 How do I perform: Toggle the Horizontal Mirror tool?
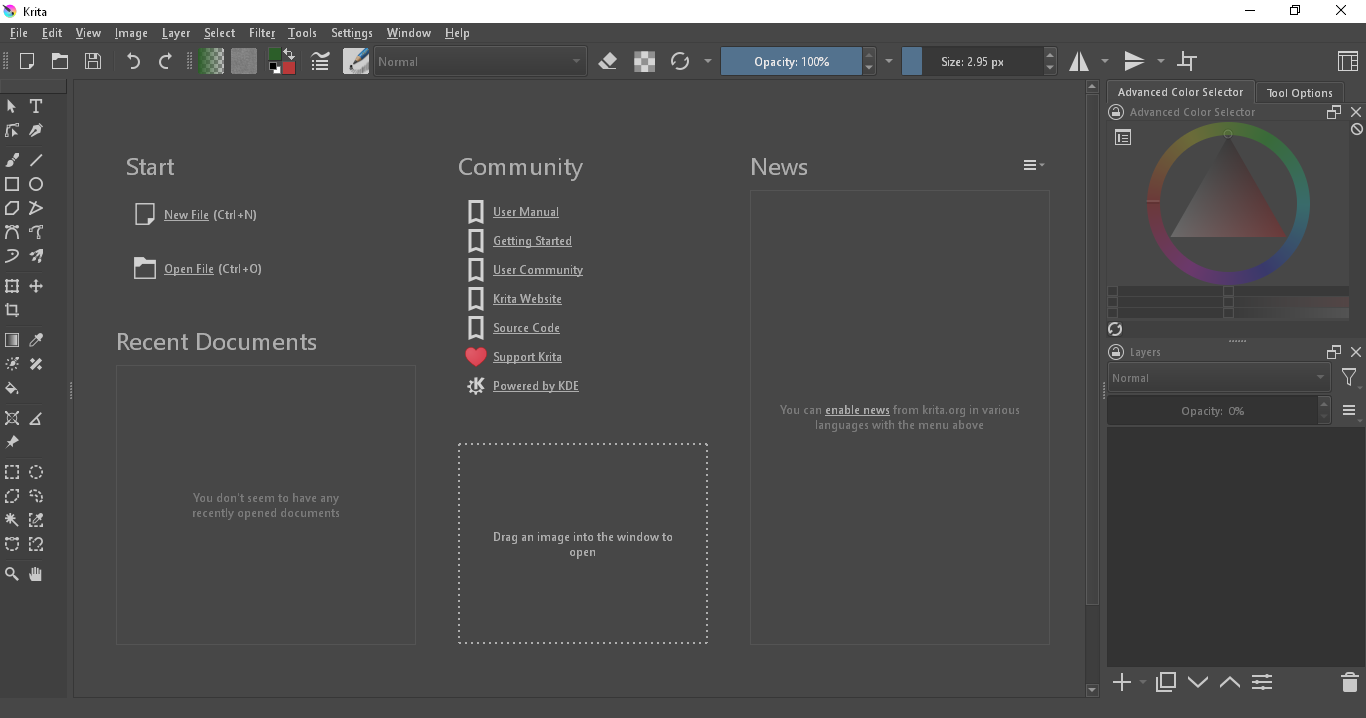[1079, 61]
